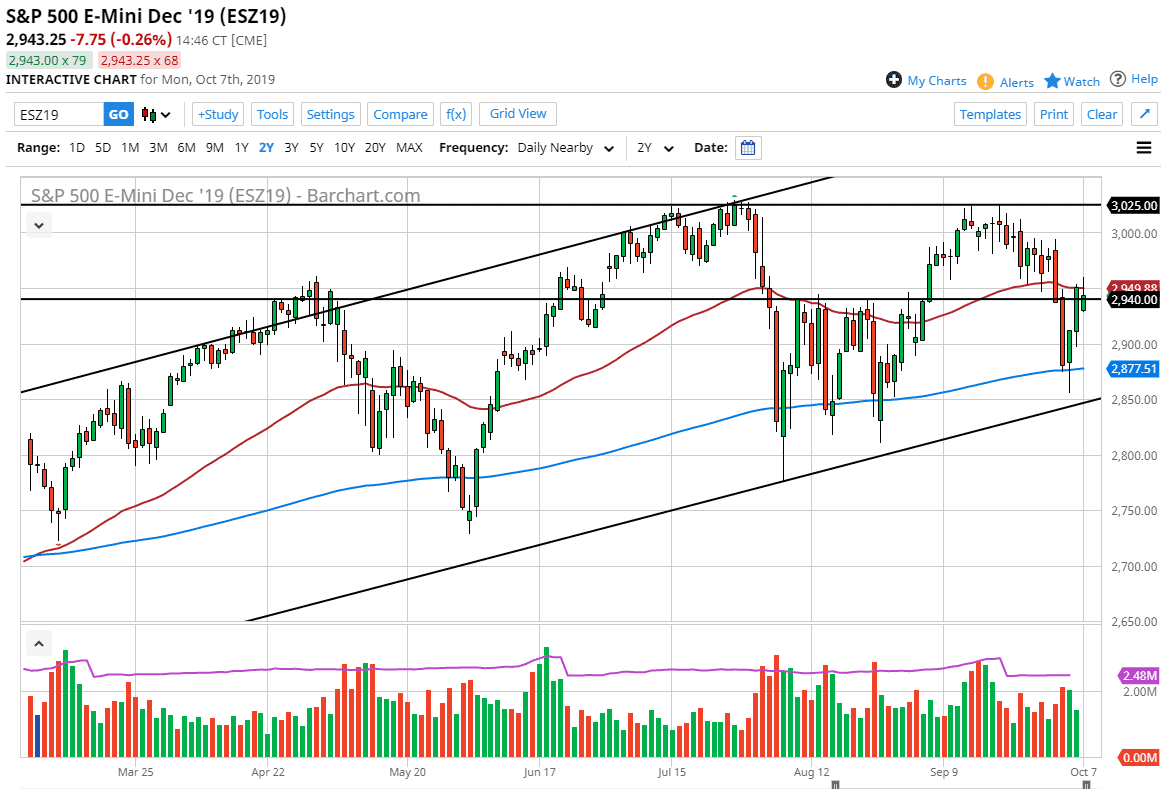
Task: Expand chart to fullscreen via arrow icon
Action: tap(1144, 113)
